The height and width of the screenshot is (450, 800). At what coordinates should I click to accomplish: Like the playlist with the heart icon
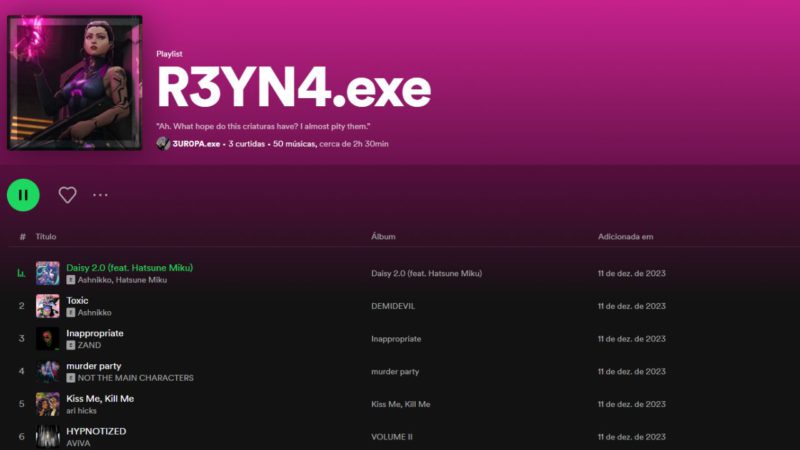pyautogui.click(x=67, y=195)
